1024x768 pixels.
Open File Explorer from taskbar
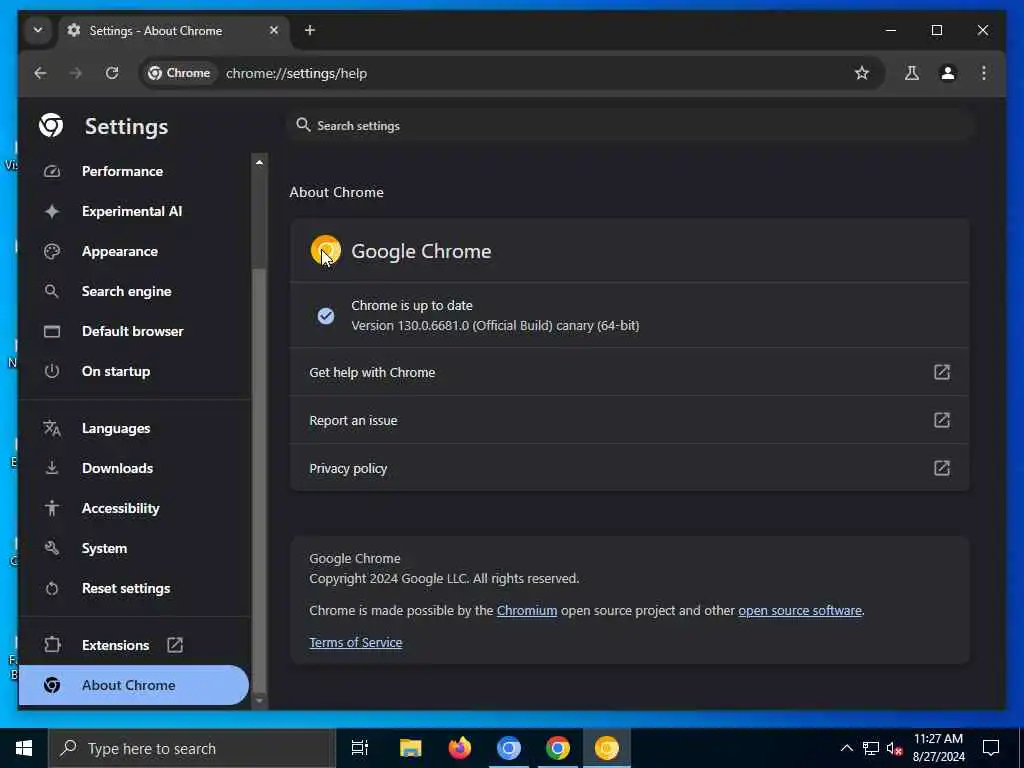(x=411, y=748)
